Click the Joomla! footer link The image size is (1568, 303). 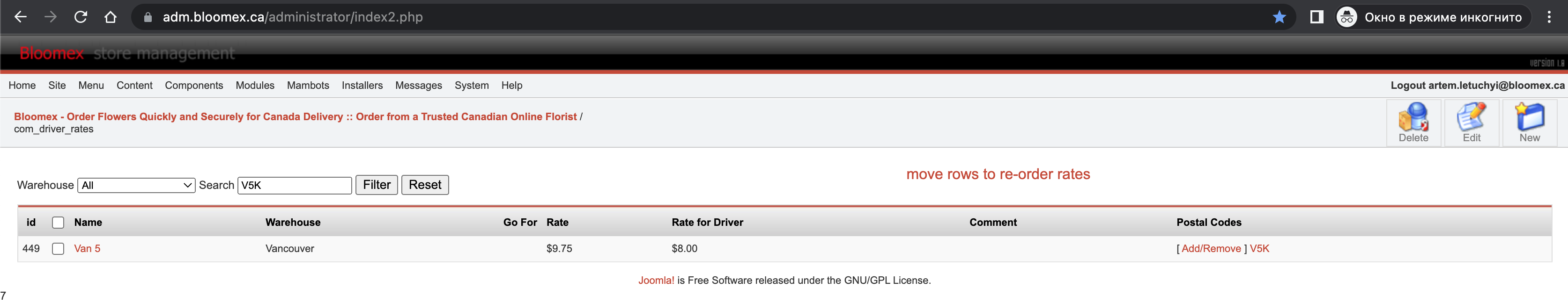coord(656,281)
